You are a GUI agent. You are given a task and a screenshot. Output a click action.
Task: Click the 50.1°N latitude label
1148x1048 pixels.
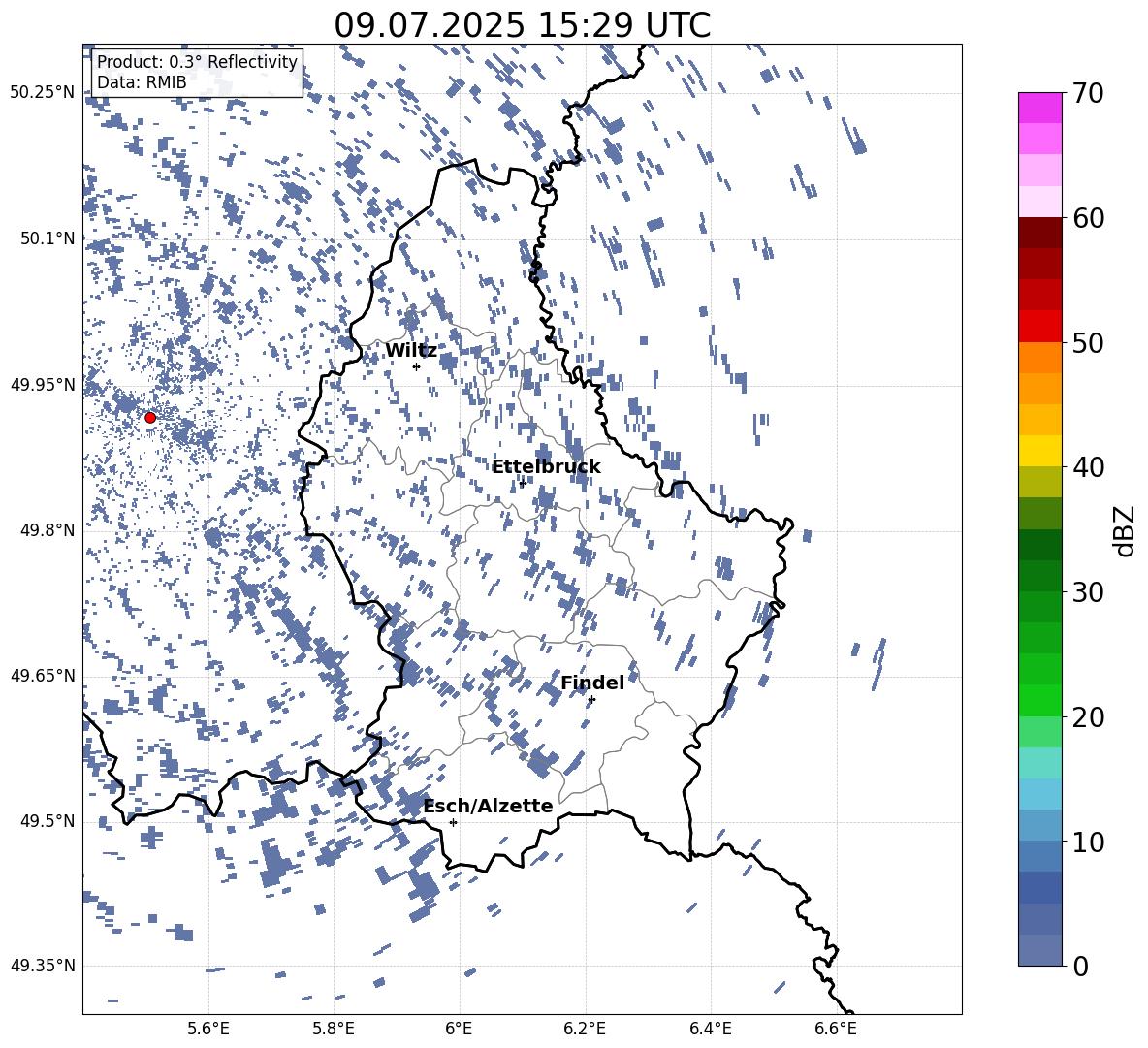point(48,238)
